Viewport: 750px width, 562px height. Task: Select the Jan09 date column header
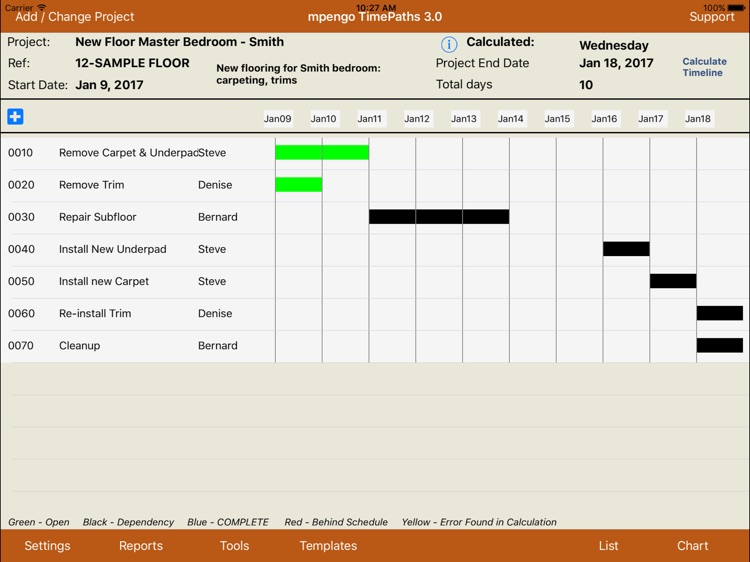tap(277, 119)
